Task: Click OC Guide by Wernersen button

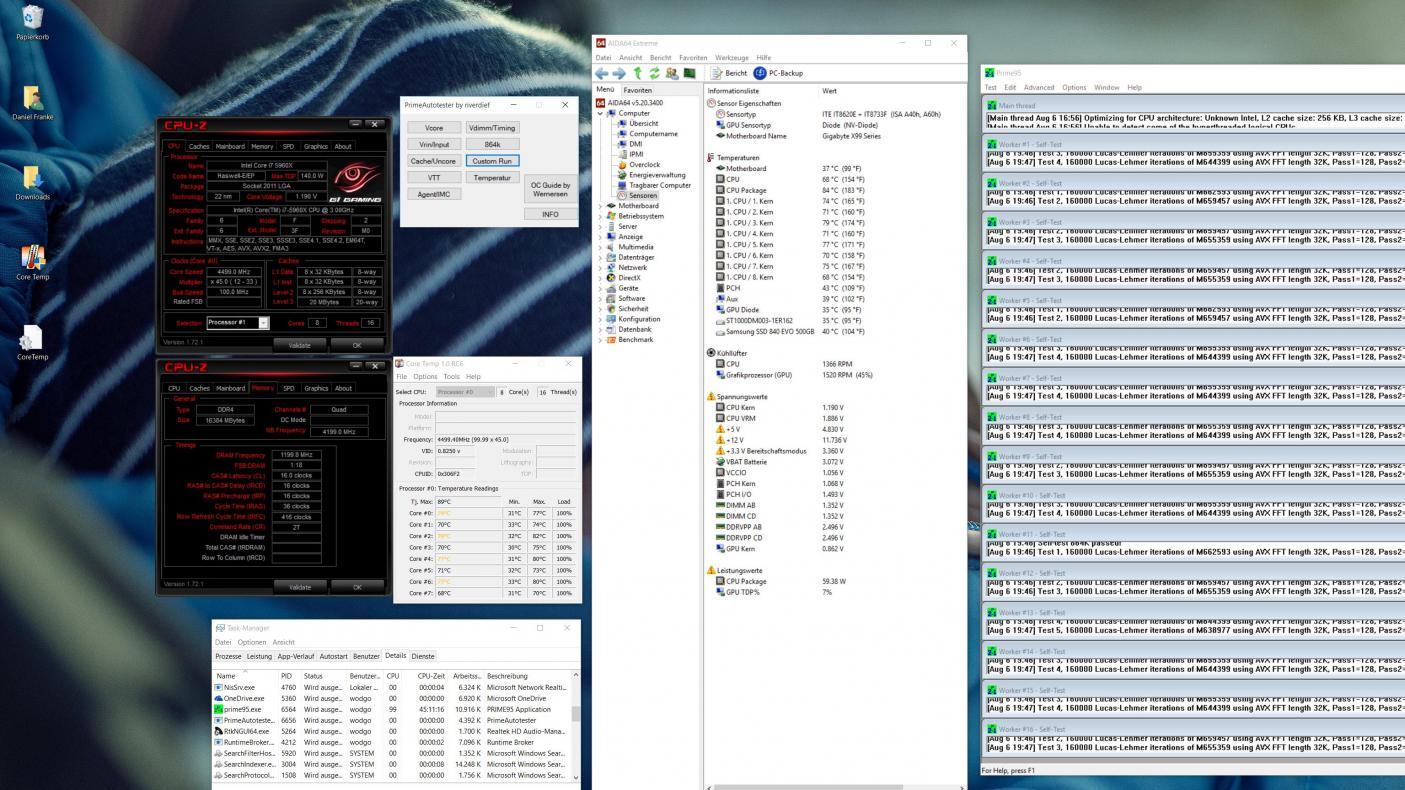Action: pos(550,189)
